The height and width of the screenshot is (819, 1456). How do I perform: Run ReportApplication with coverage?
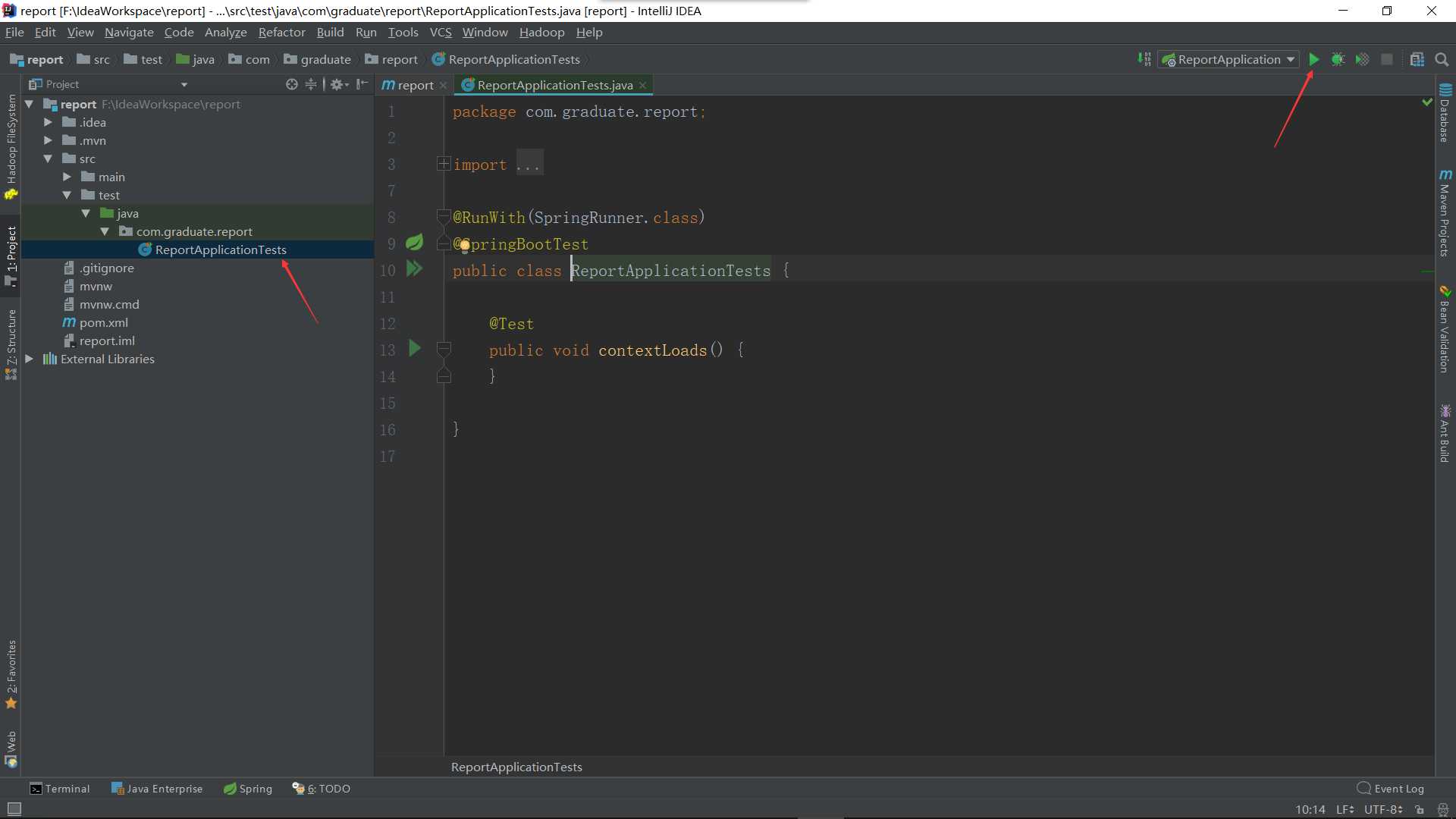coord(1363,59)
